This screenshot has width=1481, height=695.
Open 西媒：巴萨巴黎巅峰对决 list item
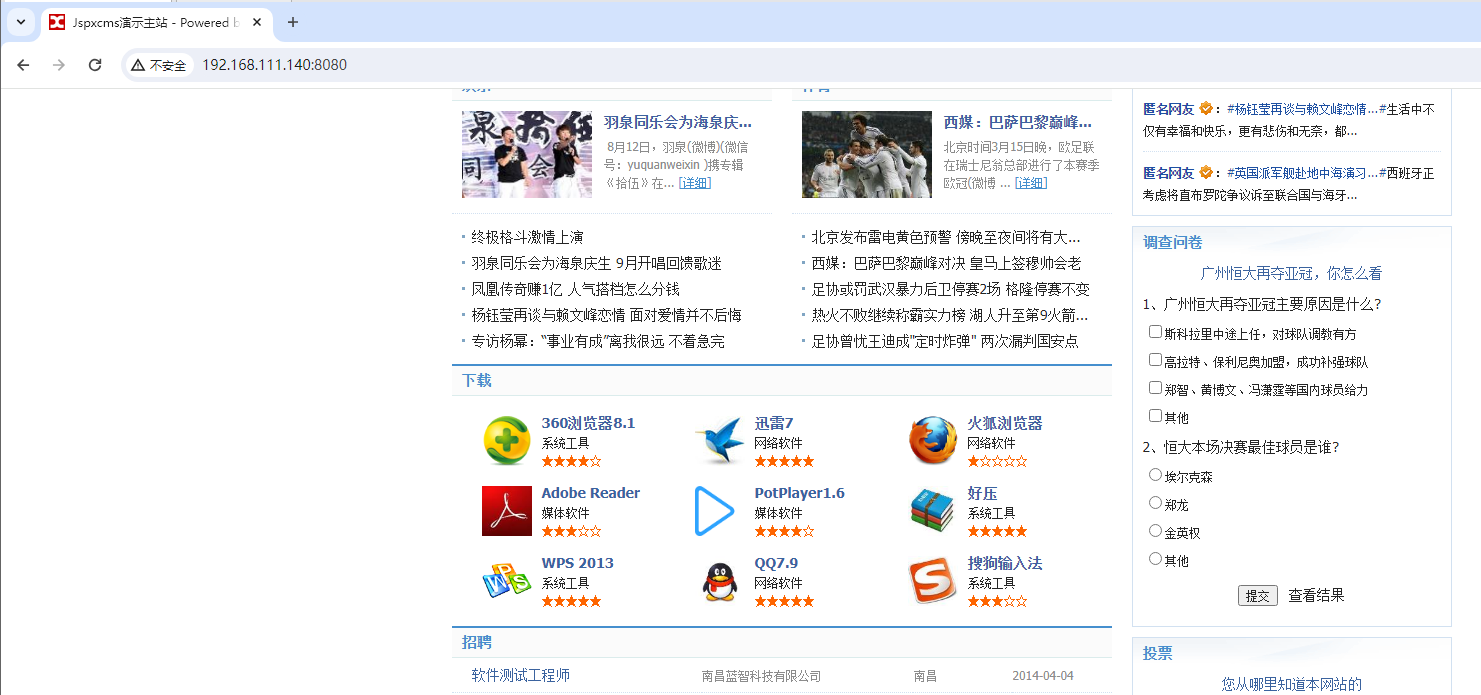[x=946, y=263]
